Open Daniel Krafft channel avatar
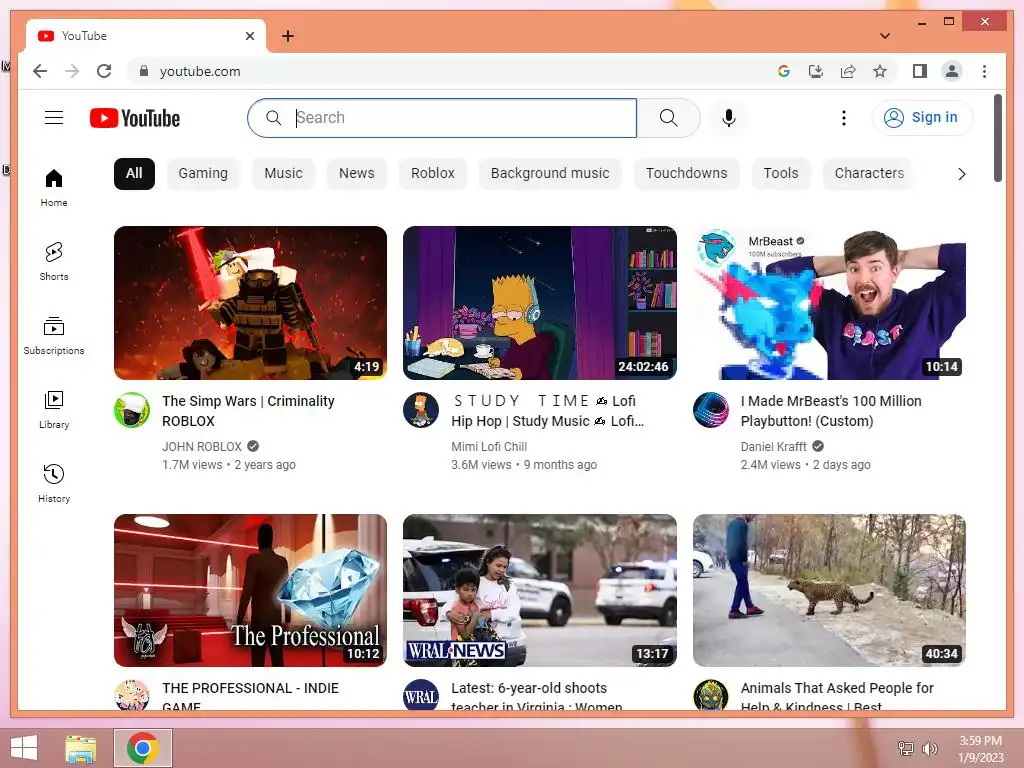1024x768 pixels. (x=711, y=410)
